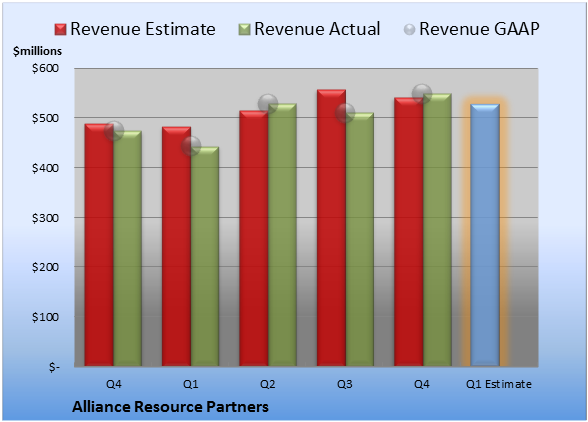Select the red estimate bar above Q3
This screenshot has width=588, height=422.
(x=331, y=228)
